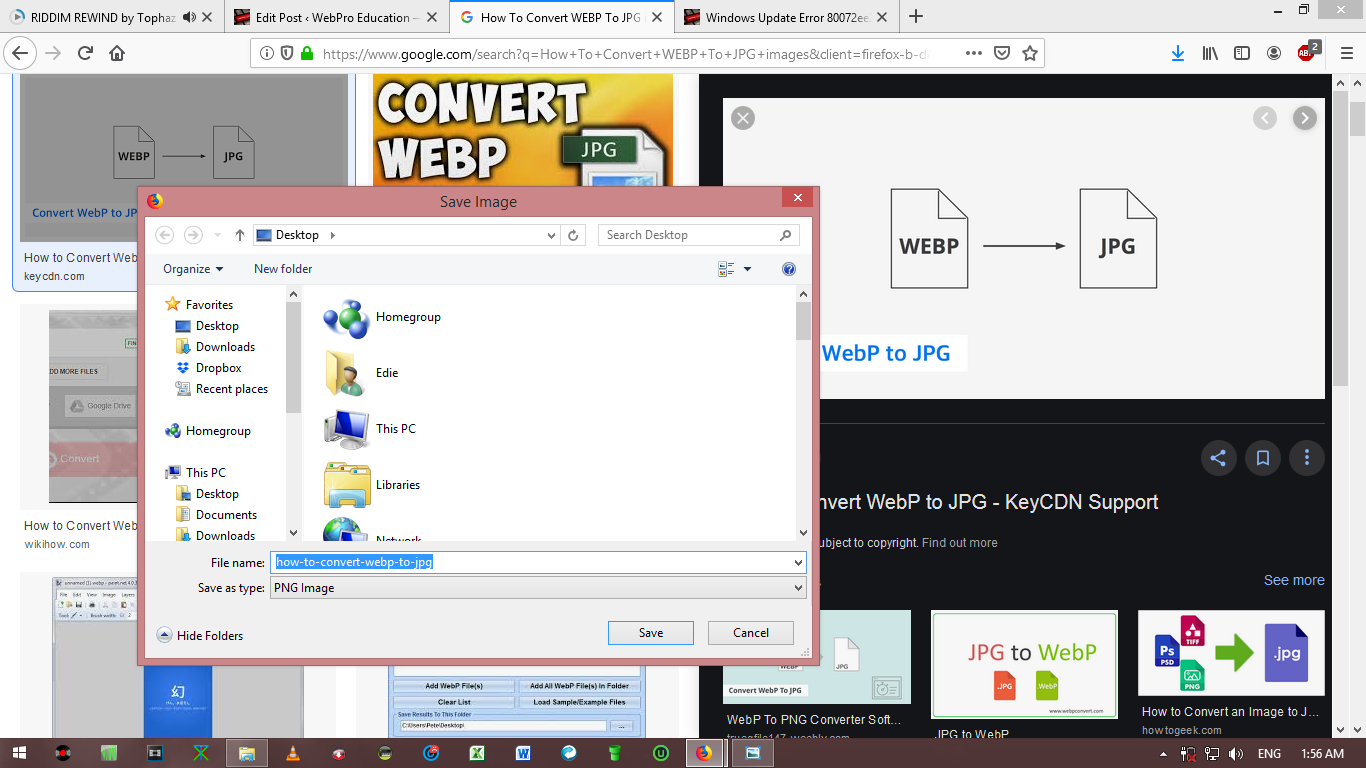Close the Google image preview panel
Viewport: 1366px width, 768px height.
coord(742,118)
